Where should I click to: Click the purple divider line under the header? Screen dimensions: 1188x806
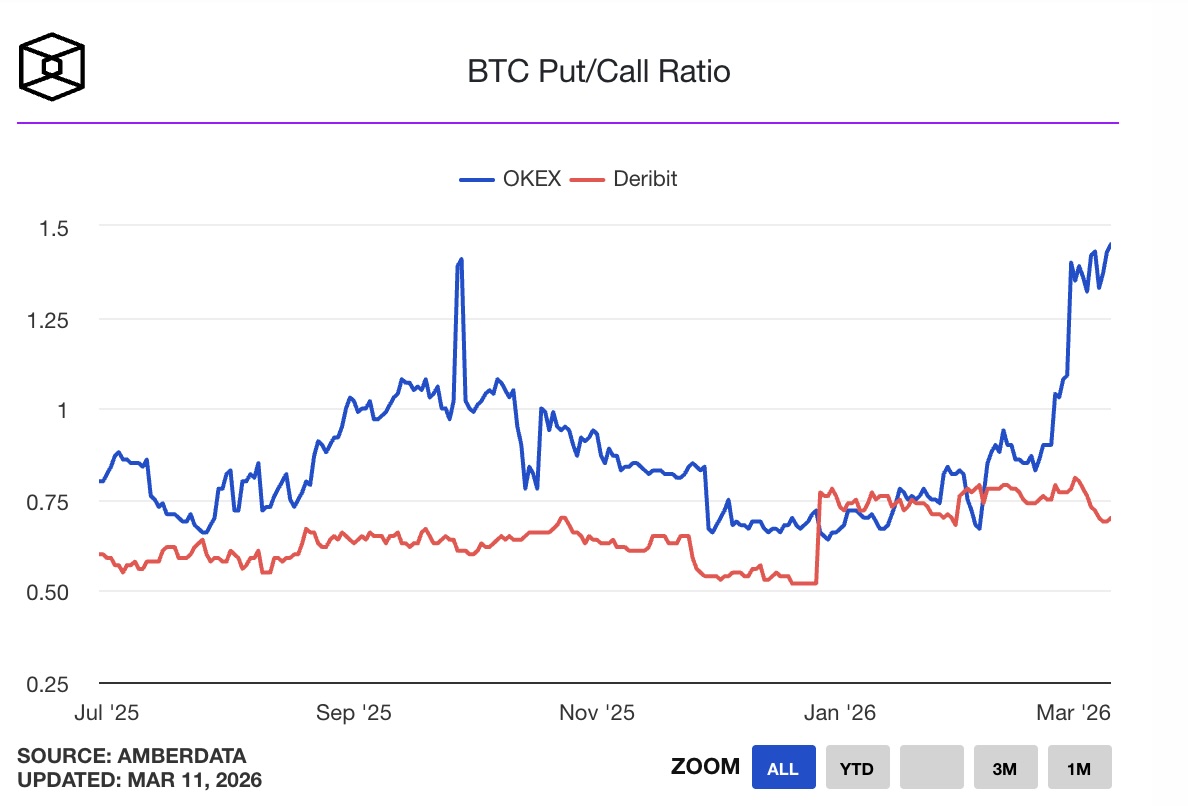(x=569, y=123)
